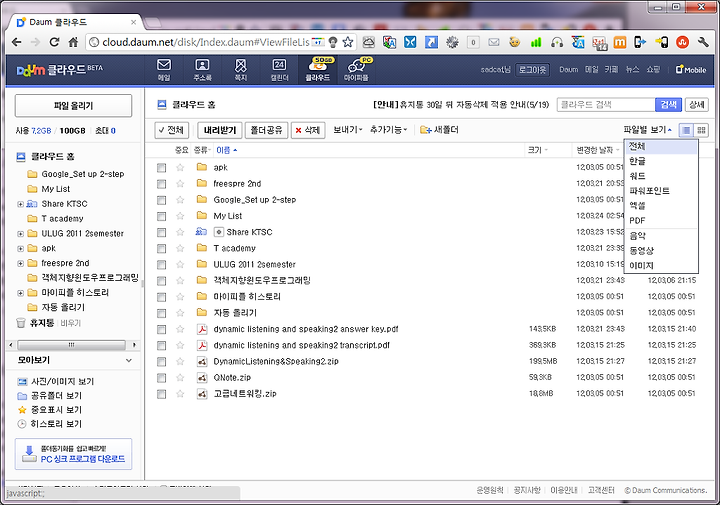The image size is (720, 505).
Task: Open the 쪽지 notes icon in header
Action: tap(241, 70)
